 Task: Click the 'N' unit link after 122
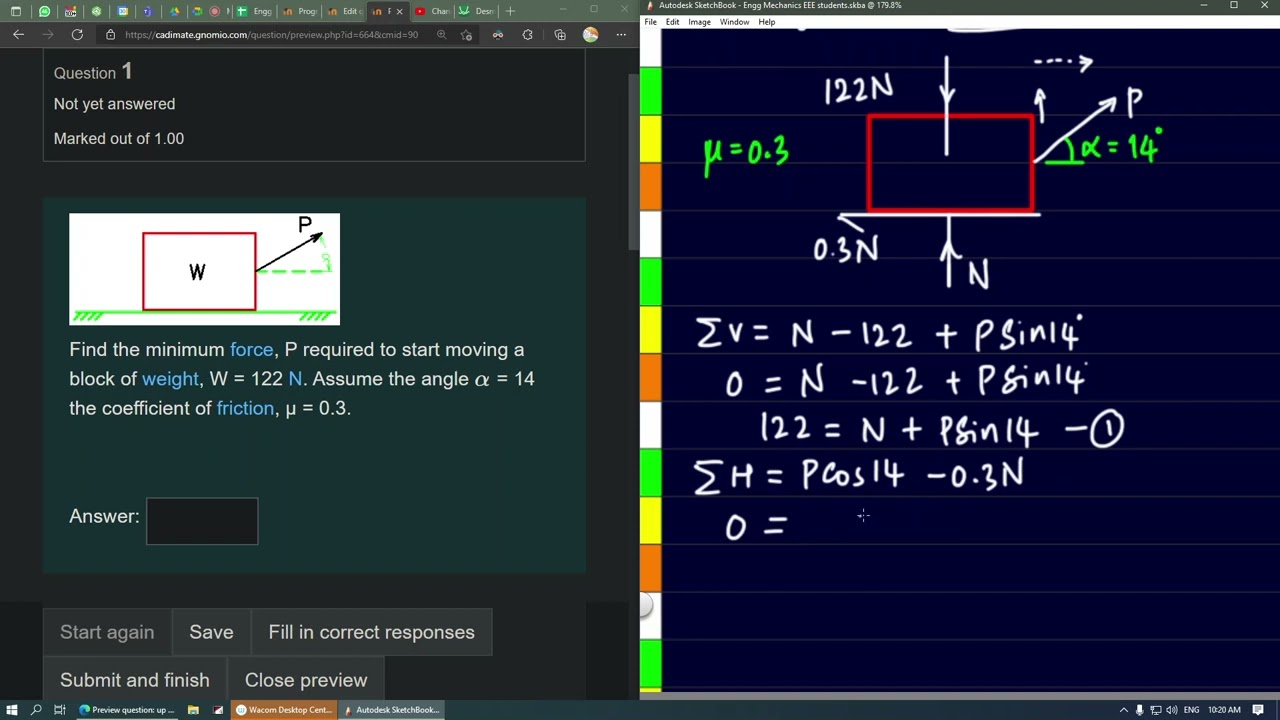pos(295,379)
